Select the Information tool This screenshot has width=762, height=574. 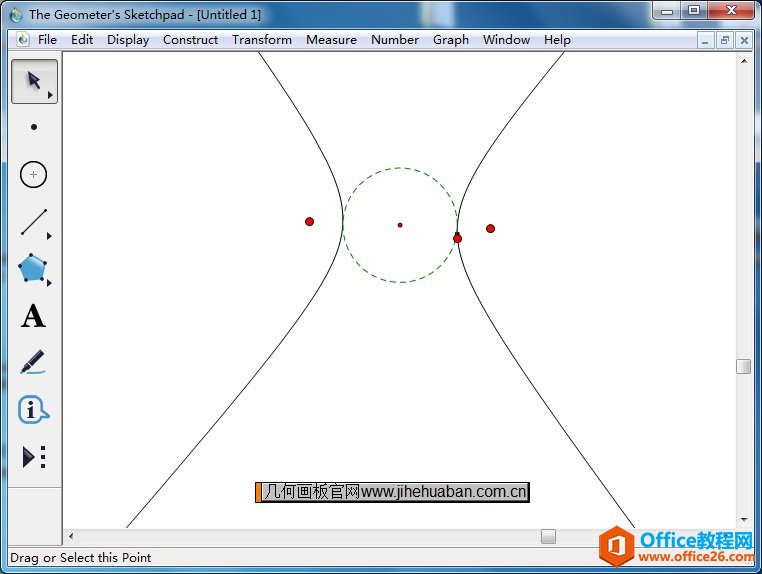coord(33,409)
